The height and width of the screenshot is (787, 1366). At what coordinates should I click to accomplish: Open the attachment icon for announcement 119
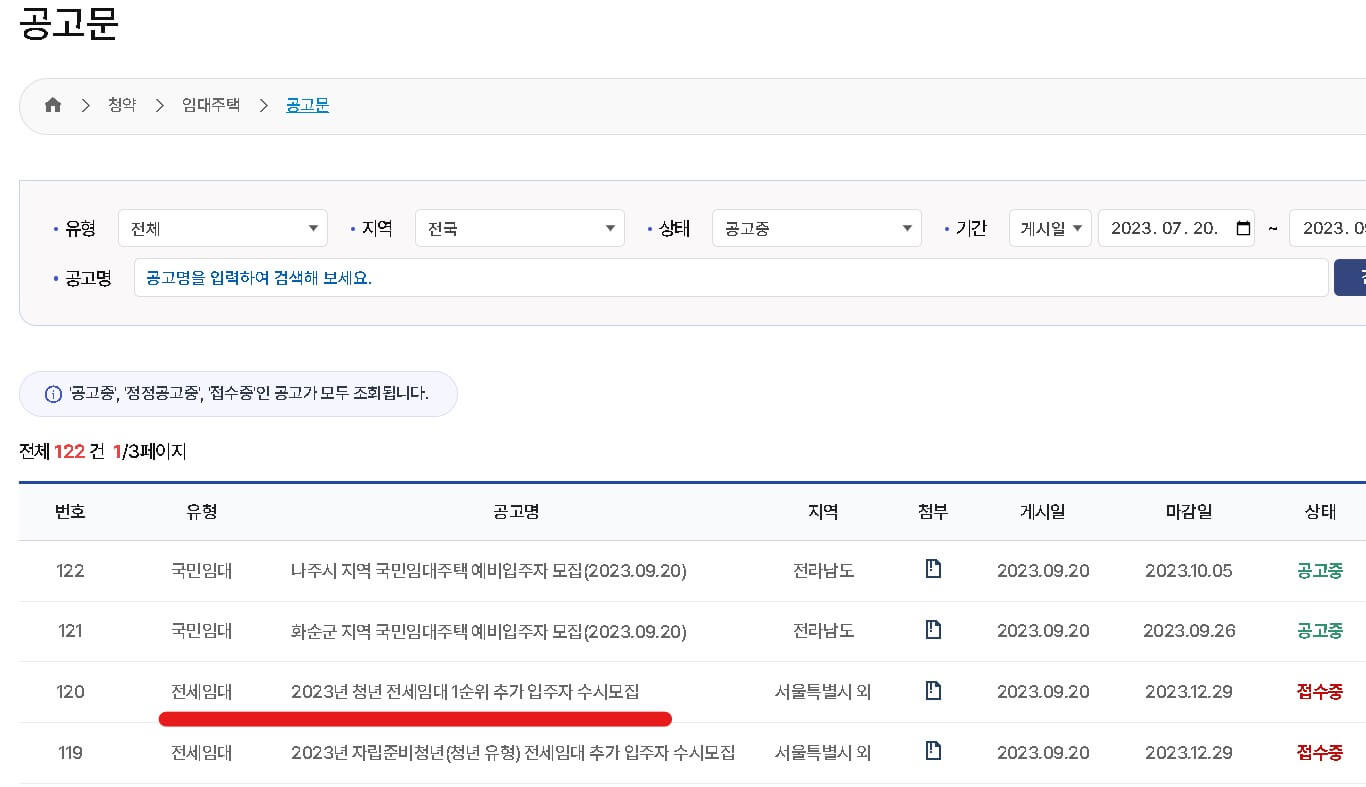click(933, 752)
